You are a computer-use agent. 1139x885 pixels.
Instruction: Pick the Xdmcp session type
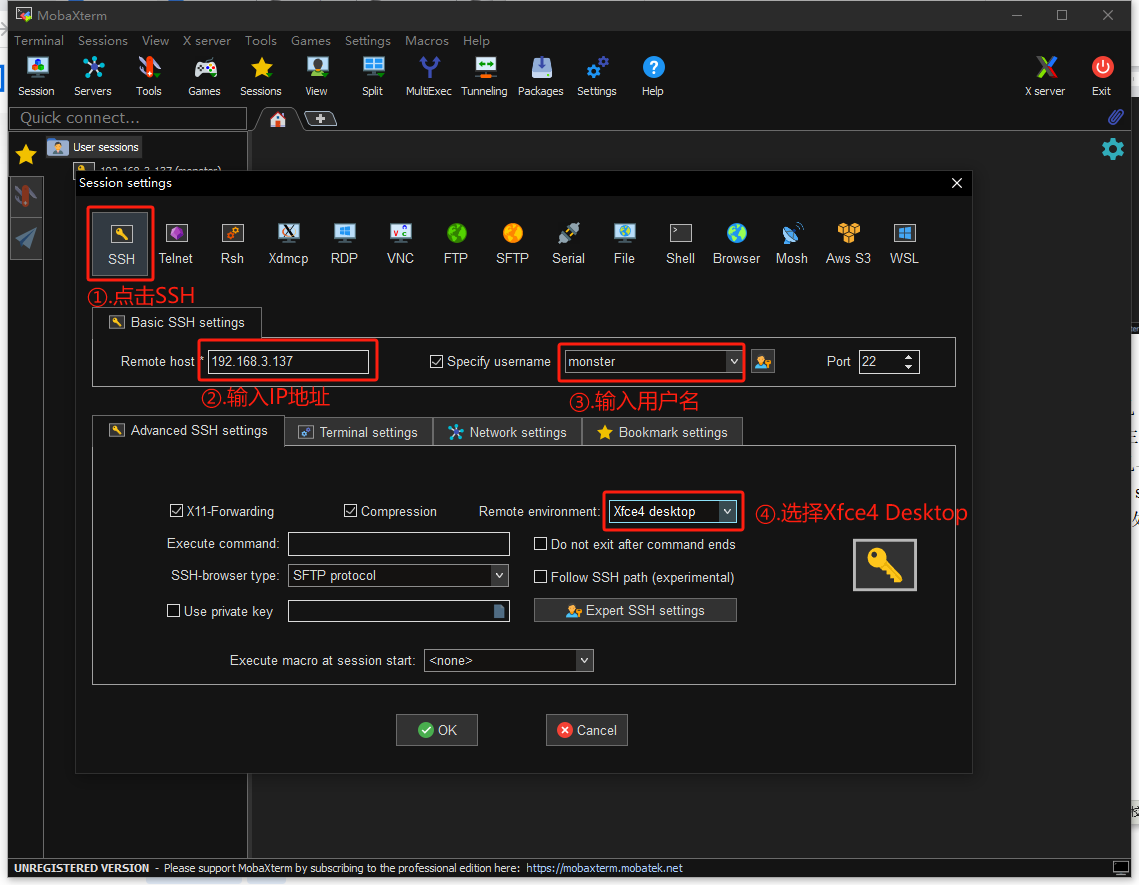pyautogui.click(x=288, y=244)
